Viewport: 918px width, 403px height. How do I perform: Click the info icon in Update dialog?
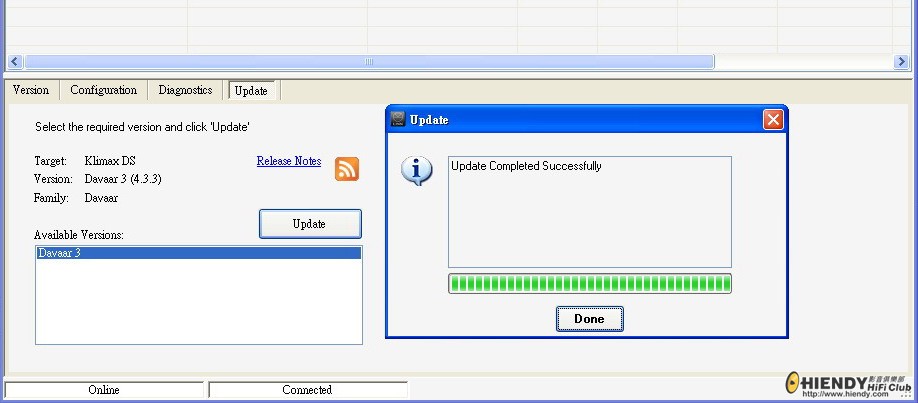tap(416, 171)
